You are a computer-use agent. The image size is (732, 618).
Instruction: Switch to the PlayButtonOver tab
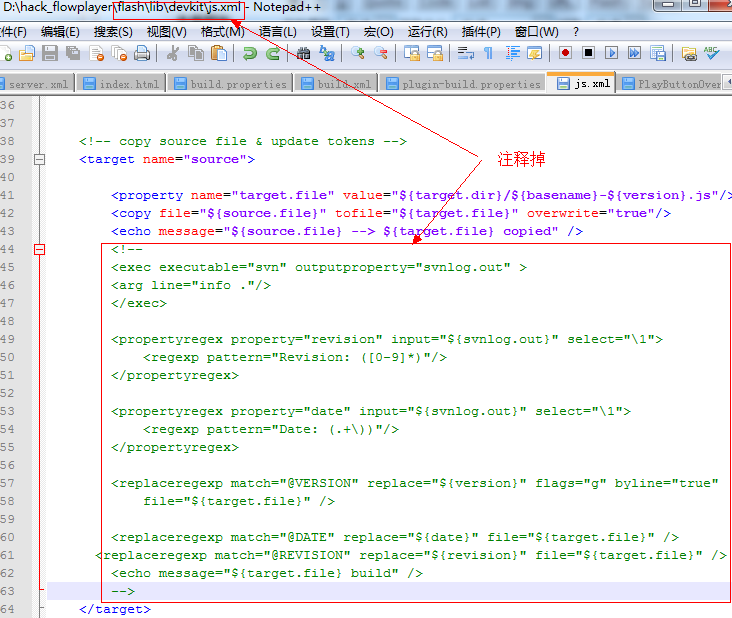click(x=671, y=84)
